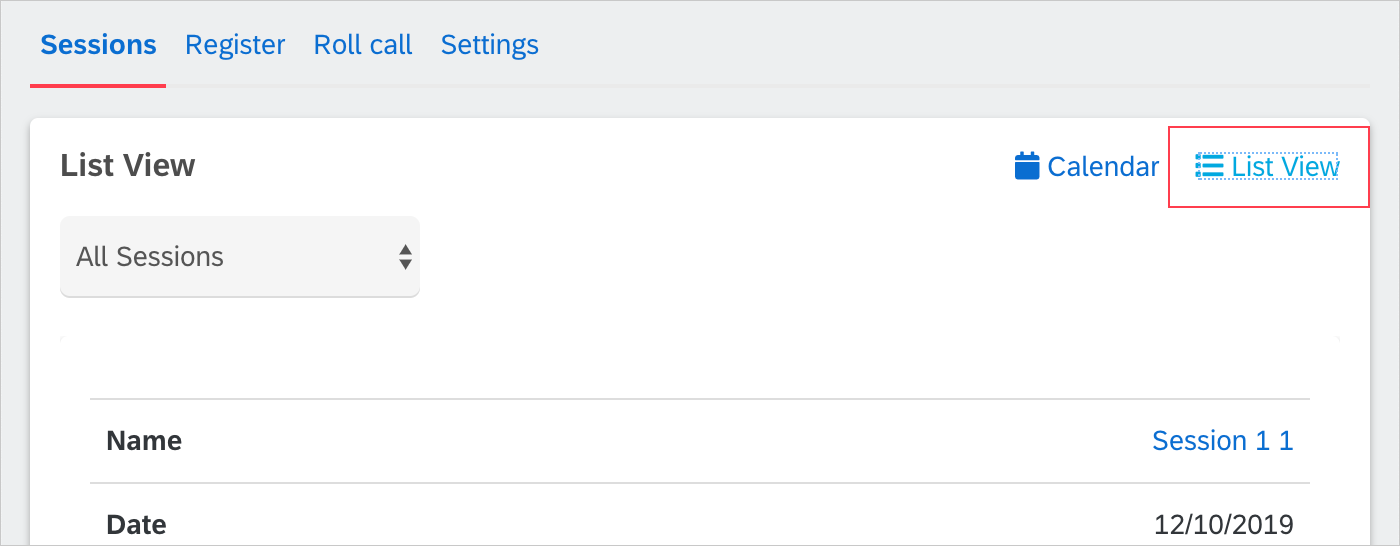1400x546 pixels.
Task: Click the Date field label
Action: 136,524
